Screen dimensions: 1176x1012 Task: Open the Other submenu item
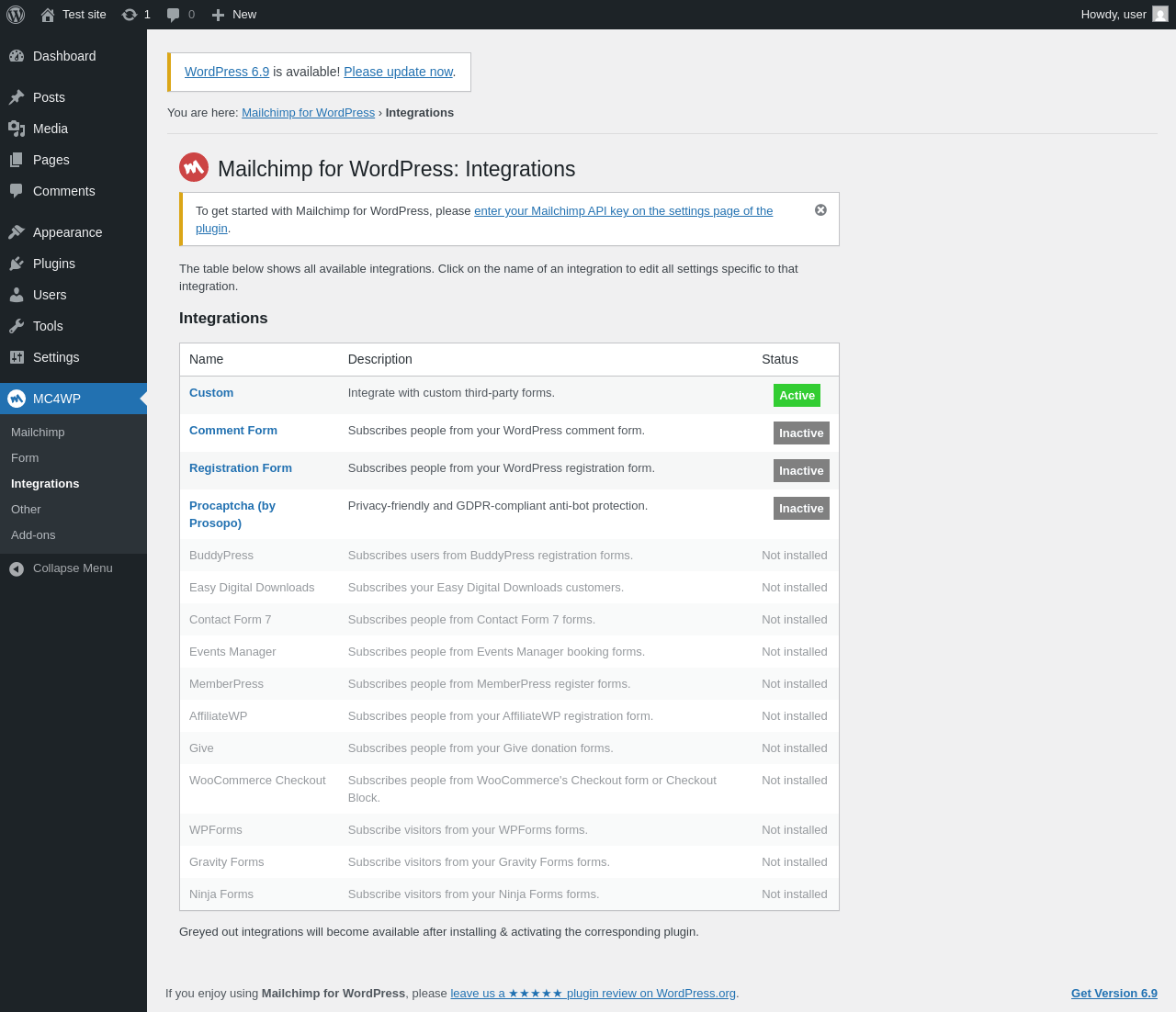(x=26, y=510)
